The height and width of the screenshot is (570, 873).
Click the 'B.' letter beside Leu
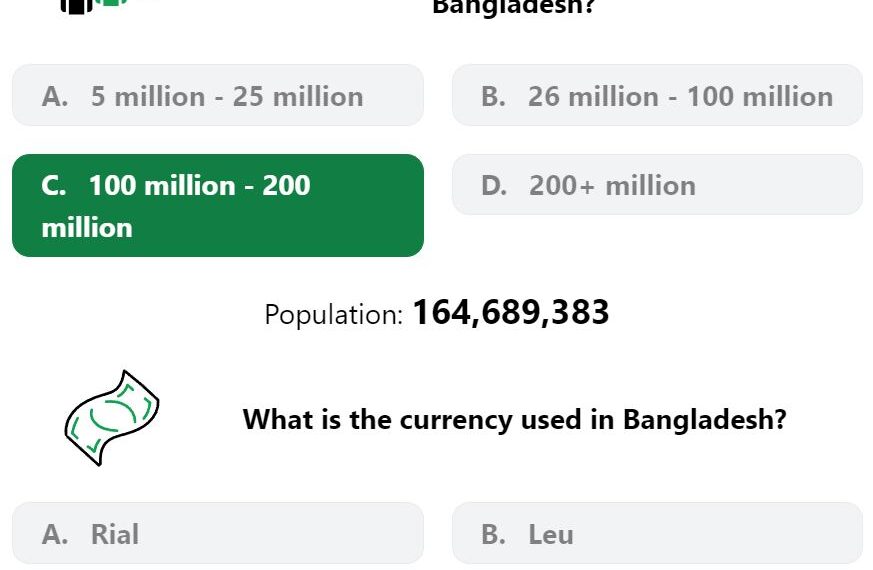pyautogui.click(x=494, y=534)
